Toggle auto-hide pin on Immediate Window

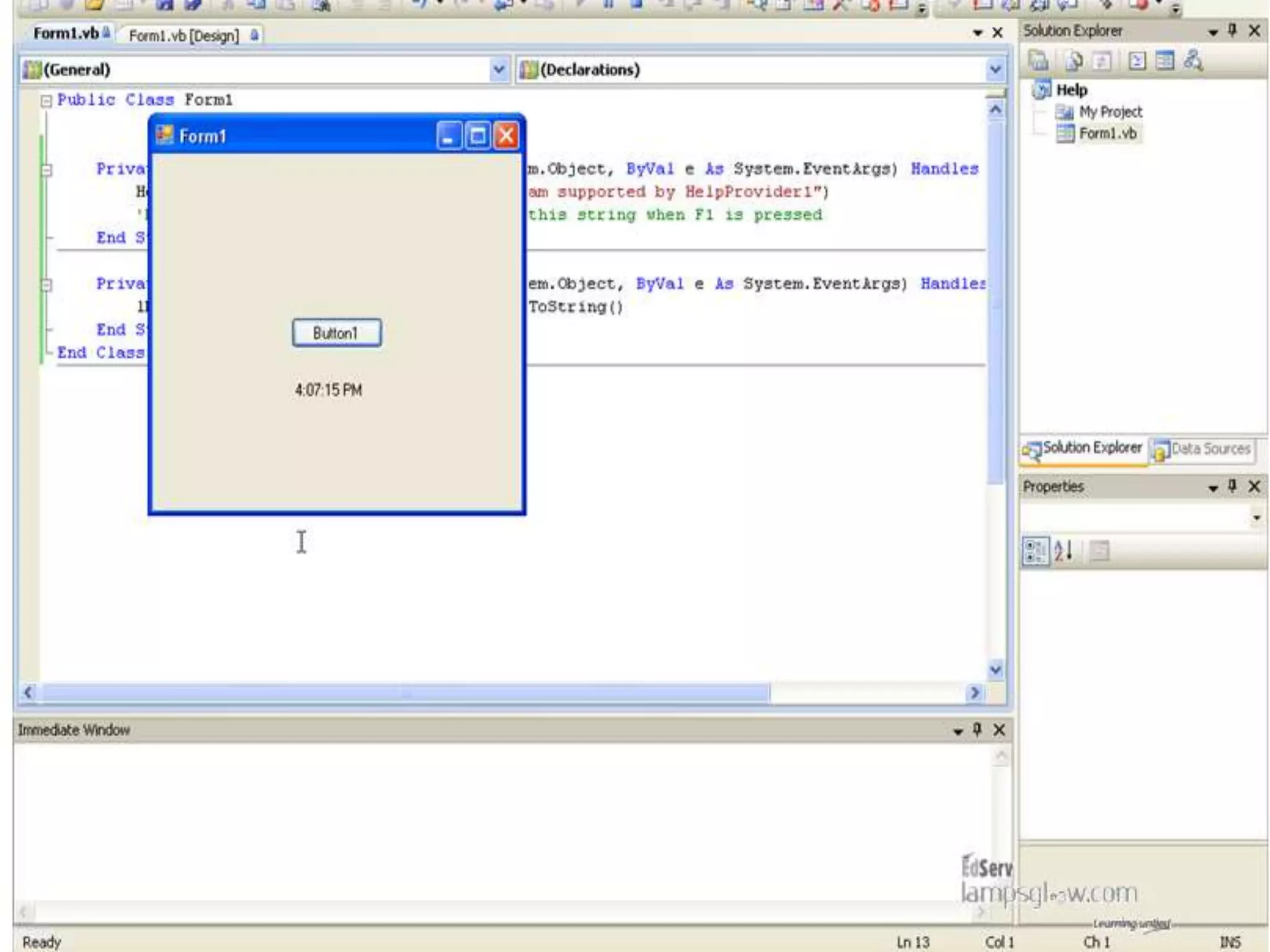tap(977, 729)
